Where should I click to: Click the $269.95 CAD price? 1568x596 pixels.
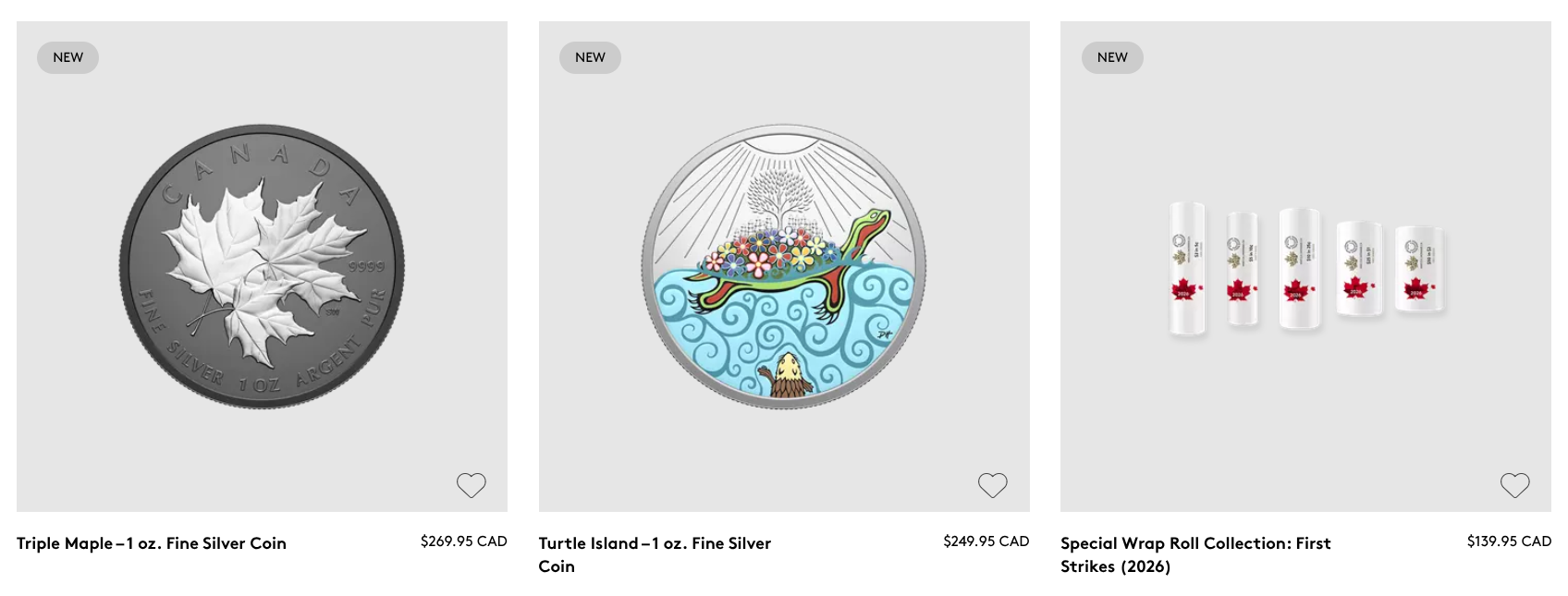464,541
